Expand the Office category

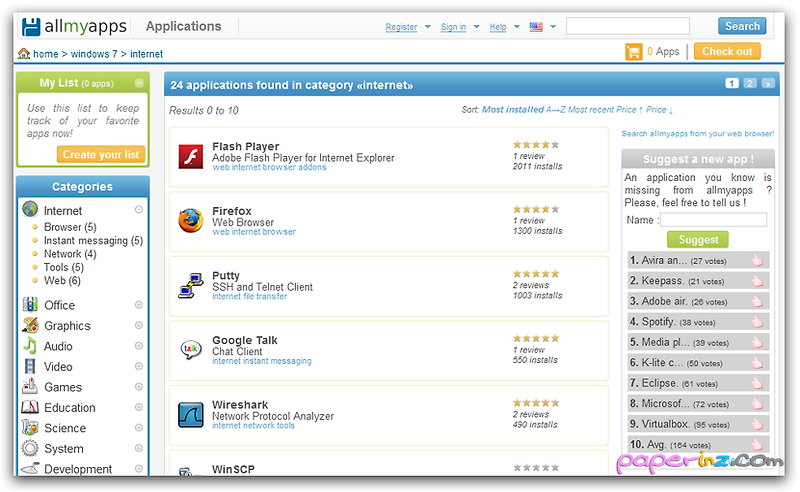tap(138, 305)
